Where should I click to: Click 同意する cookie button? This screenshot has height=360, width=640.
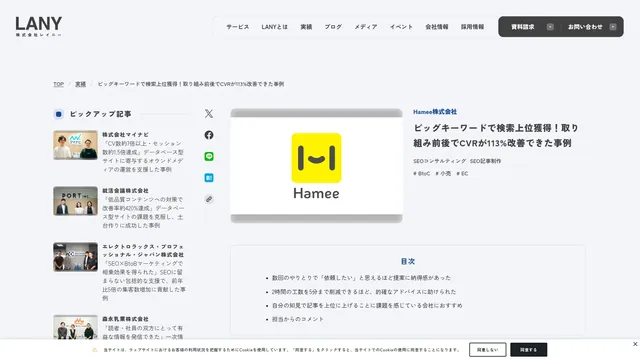point(529,350)
